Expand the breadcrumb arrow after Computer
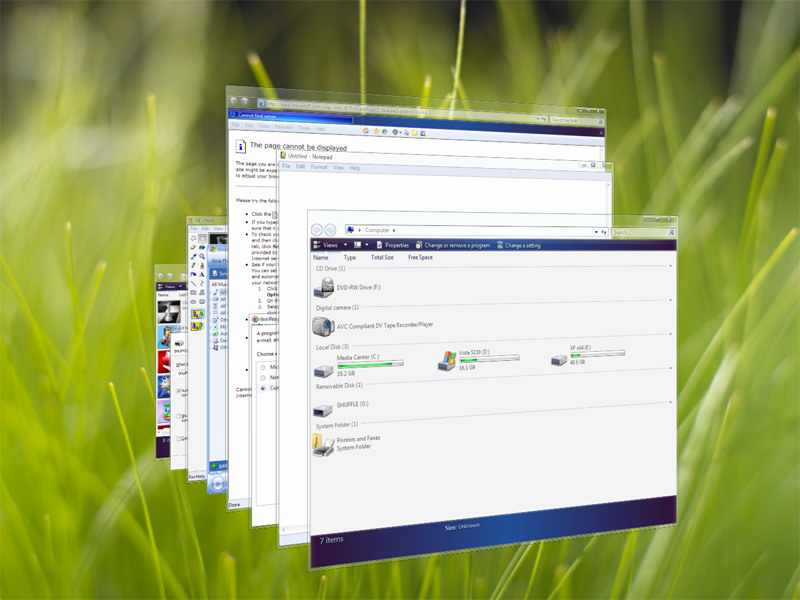Viewport: 800px width, 600px height. [x=394, y=231]
